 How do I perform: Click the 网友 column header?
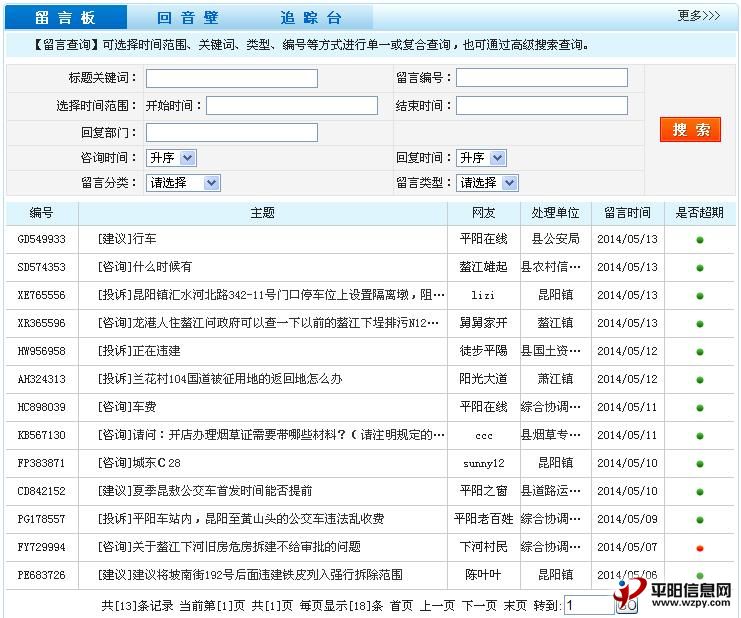click(483, 213)
